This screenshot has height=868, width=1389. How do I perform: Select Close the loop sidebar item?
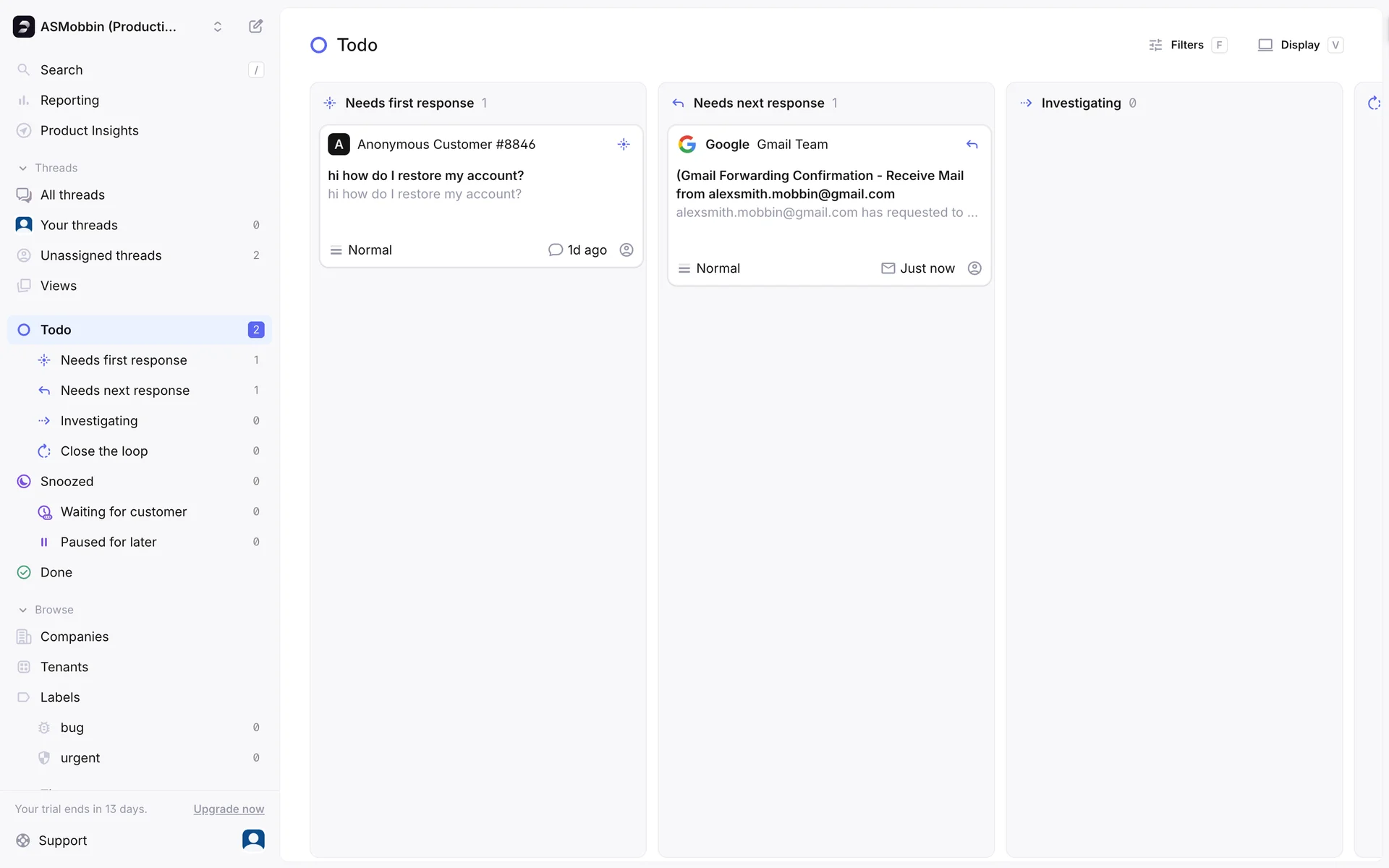click(104, 451)
